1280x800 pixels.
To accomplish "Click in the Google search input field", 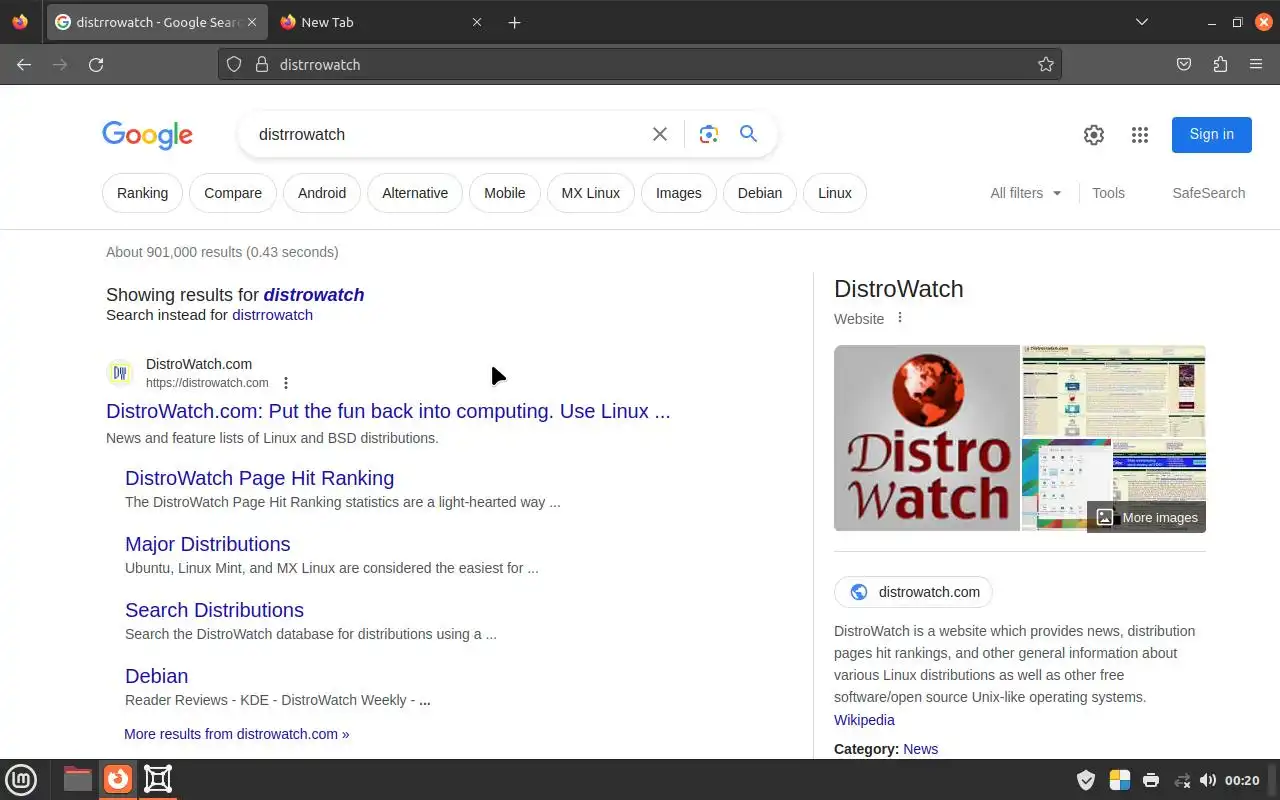I will [x=448, y=134].
